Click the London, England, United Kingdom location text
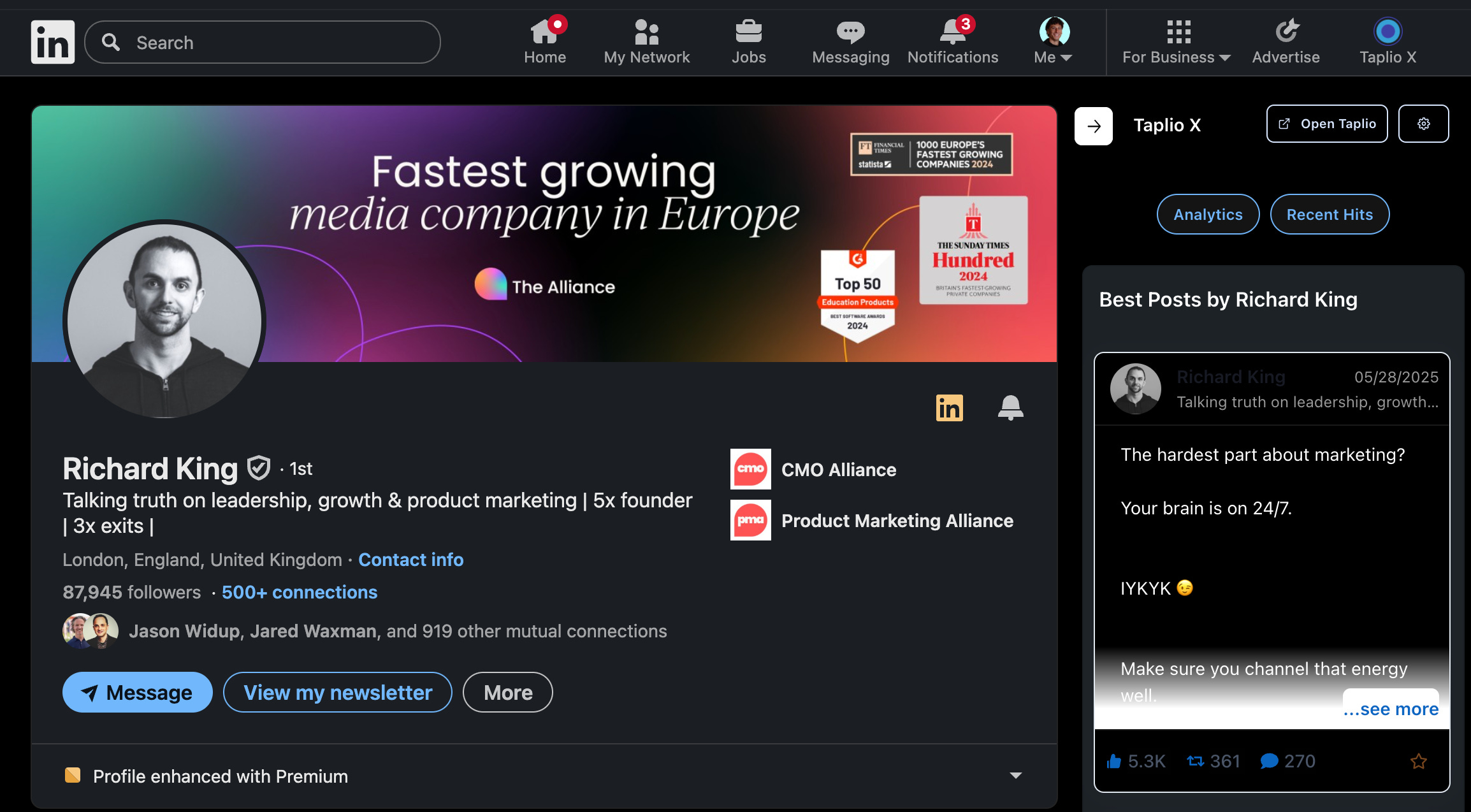The image size is (1471, 812). pos(202,560)
